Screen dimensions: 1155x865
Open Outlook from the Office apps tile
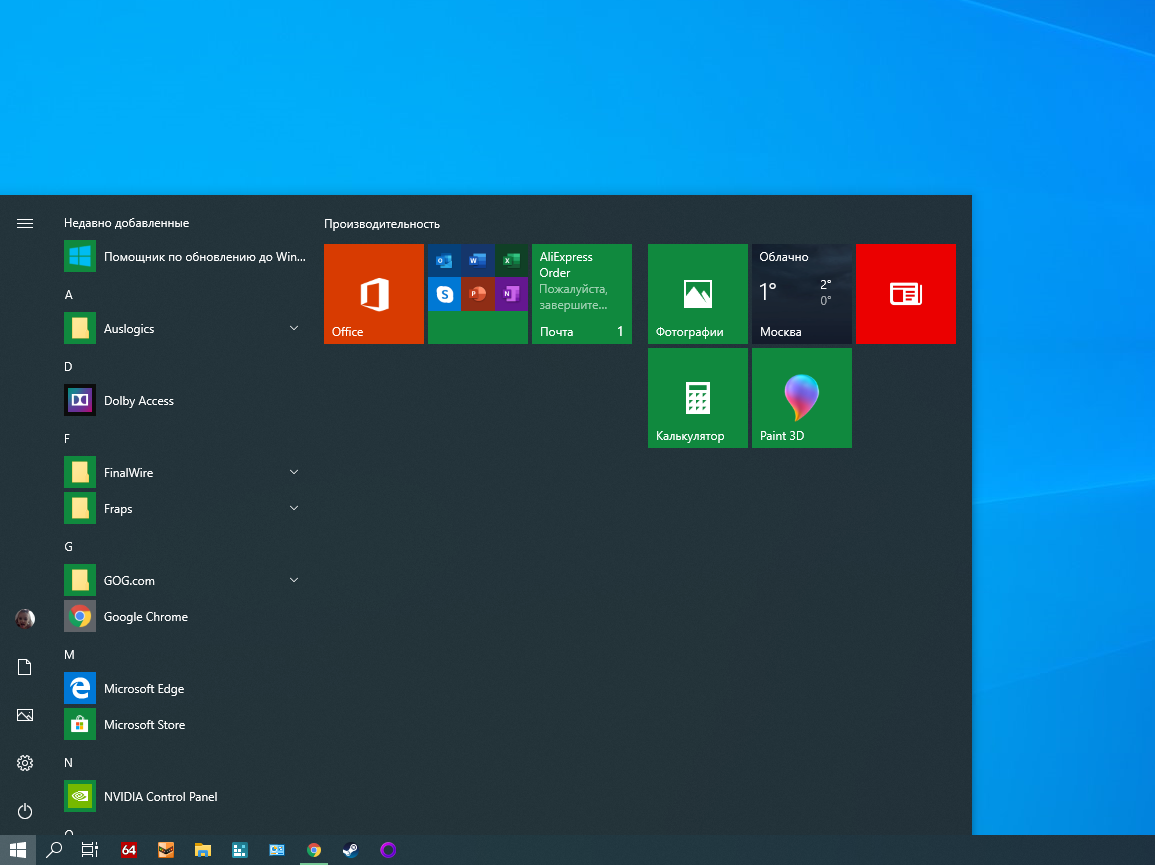444,260
